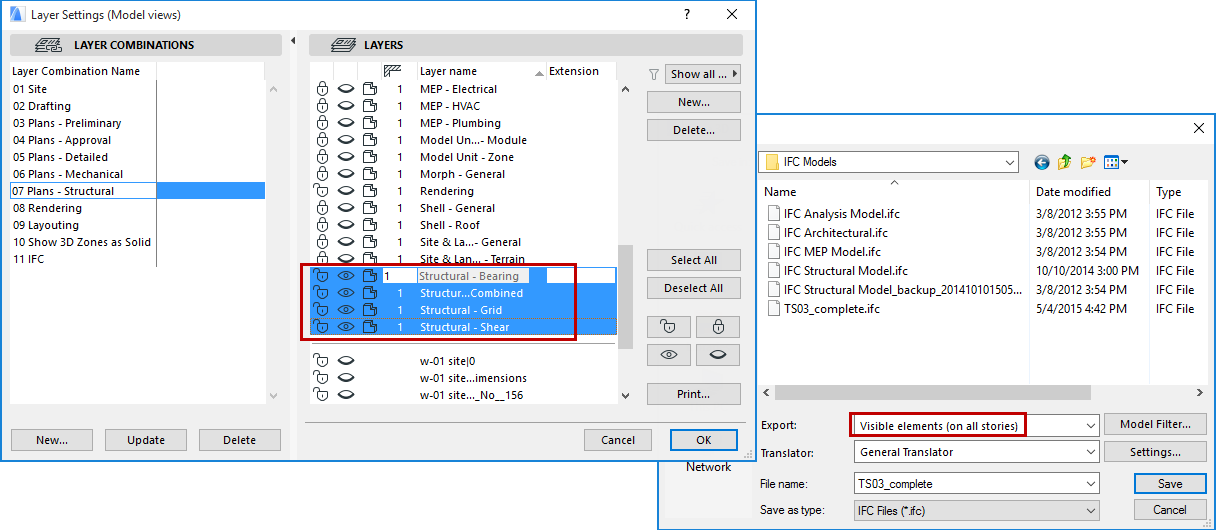Click the show selected layers eye button

point(670,355)
